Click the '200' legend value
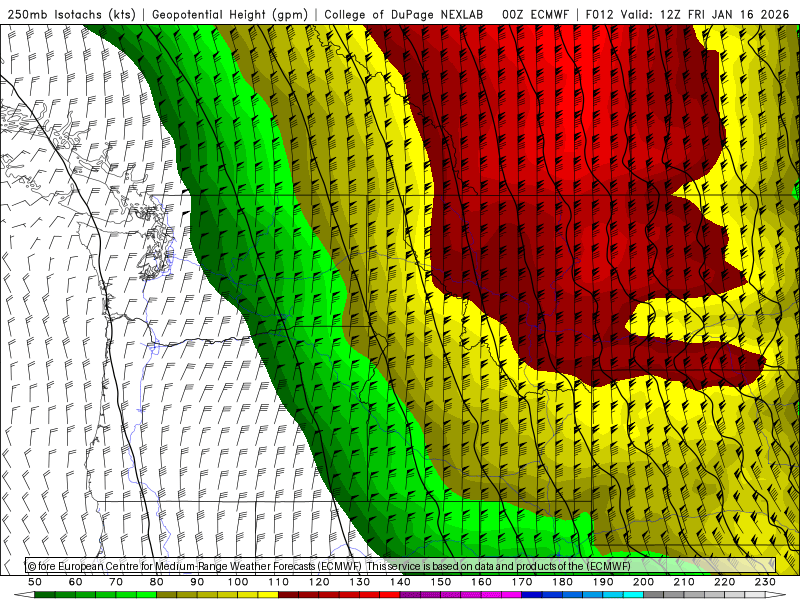 click(x=643, y=582)
